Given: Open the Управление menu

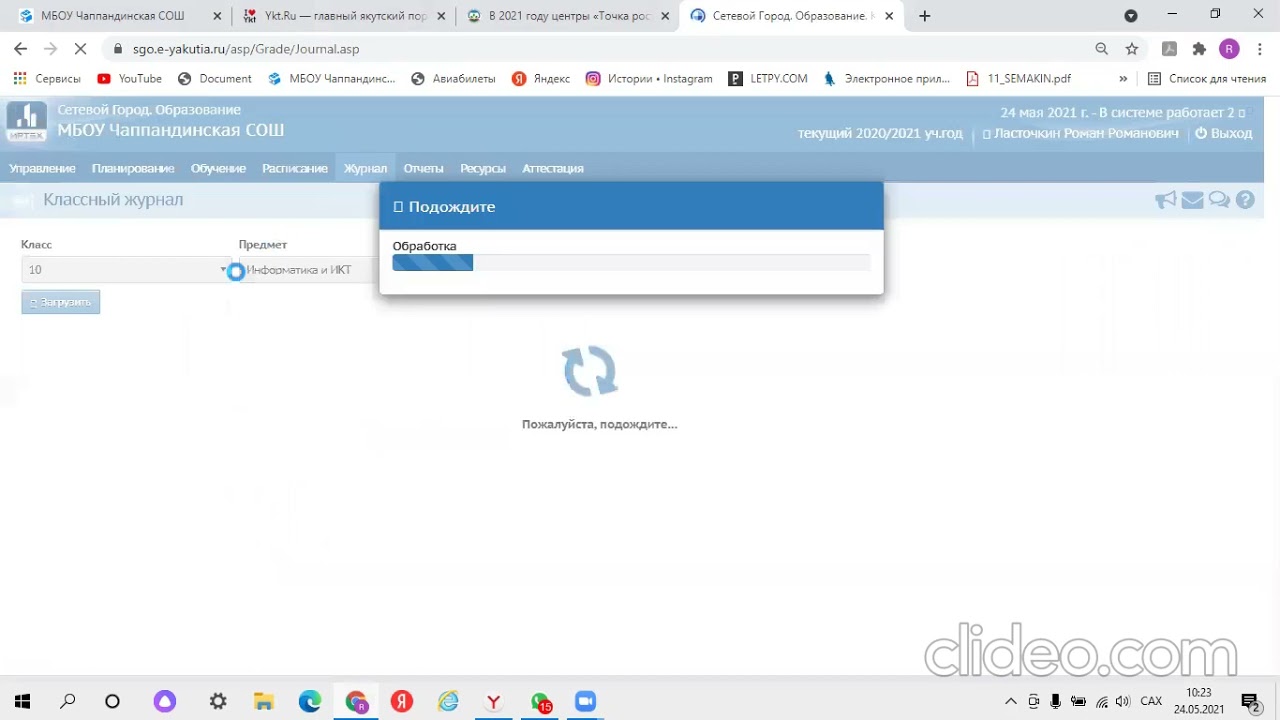Looking at the screenshot, I should (x=42, y=168).
